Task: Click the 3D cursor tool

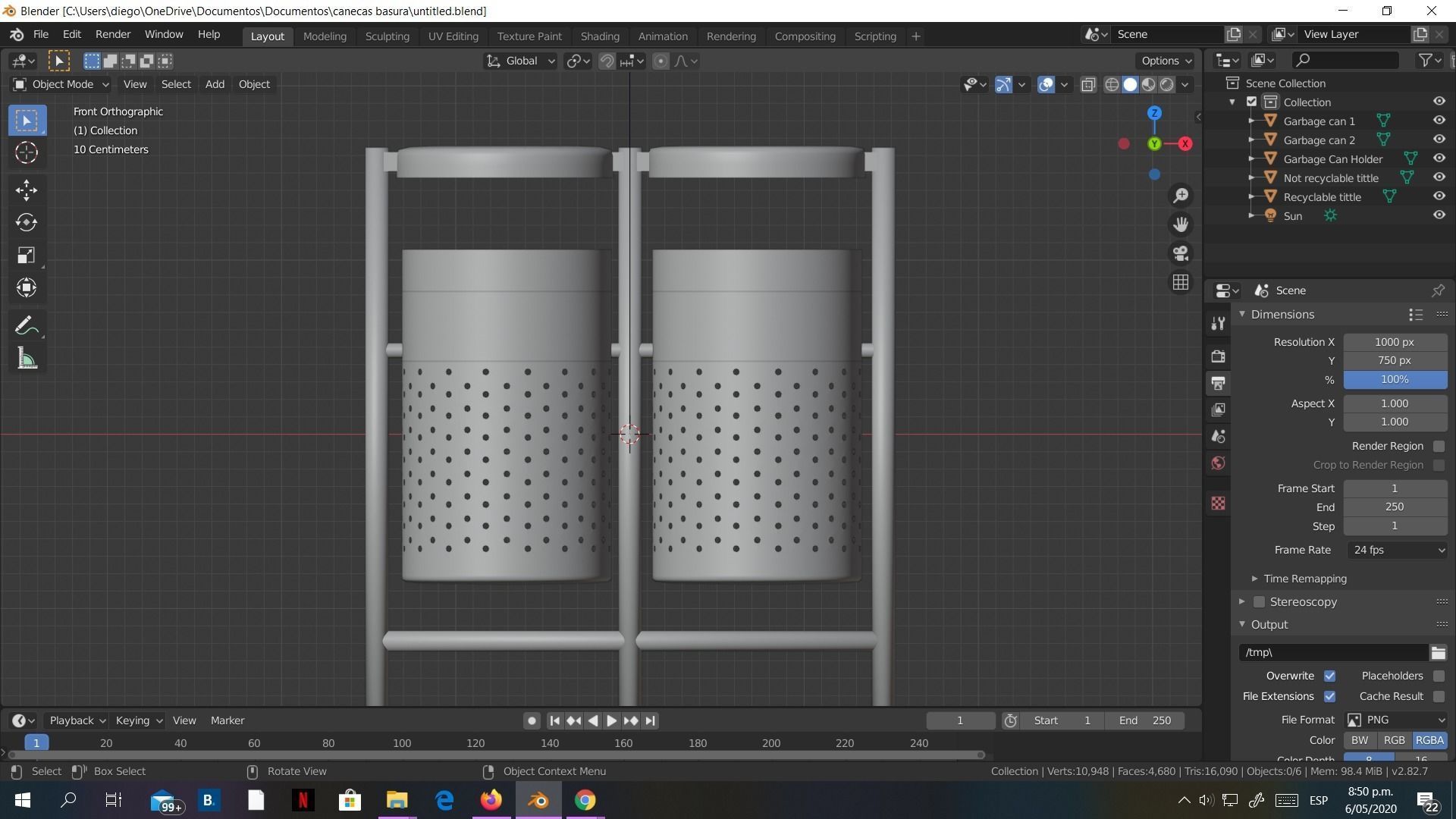Action: tap(27, 153)
